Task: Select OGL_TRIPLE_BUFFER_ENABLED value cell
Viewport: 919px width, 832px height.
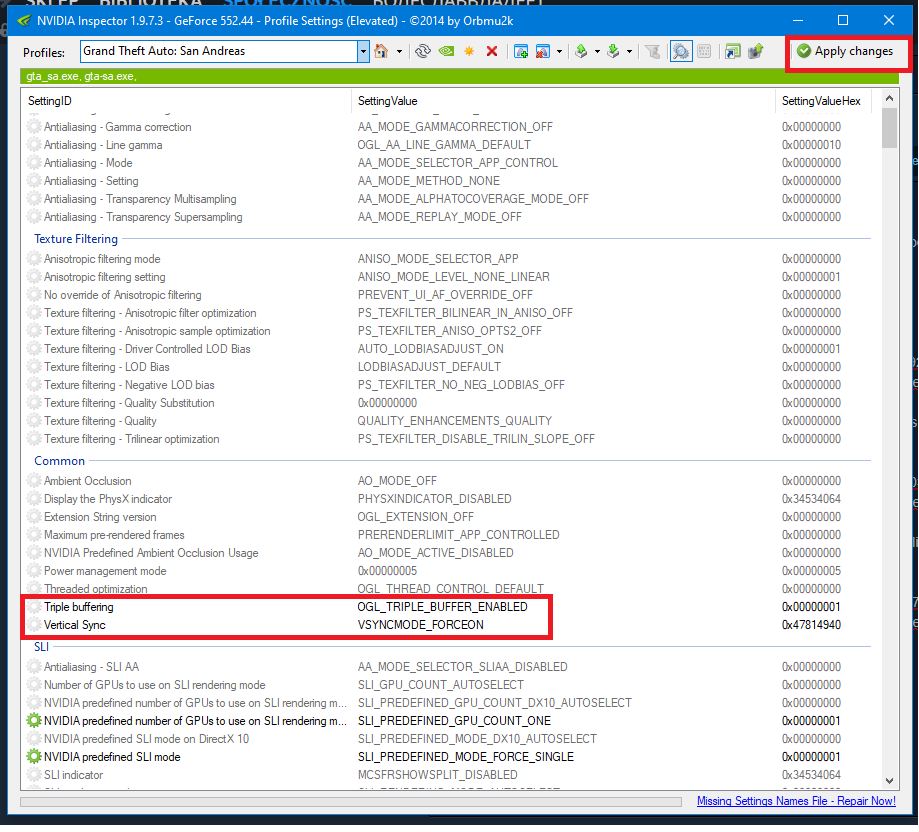Action: click(443, 607)
